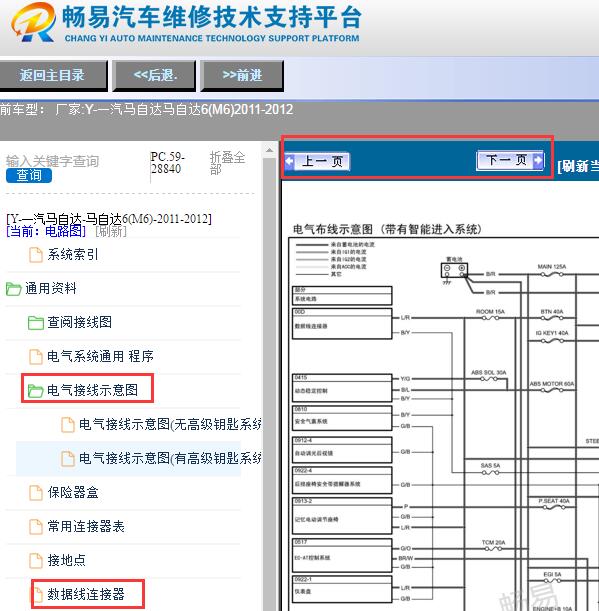Click the document icon beside 系统索引
This screenshot has height=611, width=599.
click(36, 255)
